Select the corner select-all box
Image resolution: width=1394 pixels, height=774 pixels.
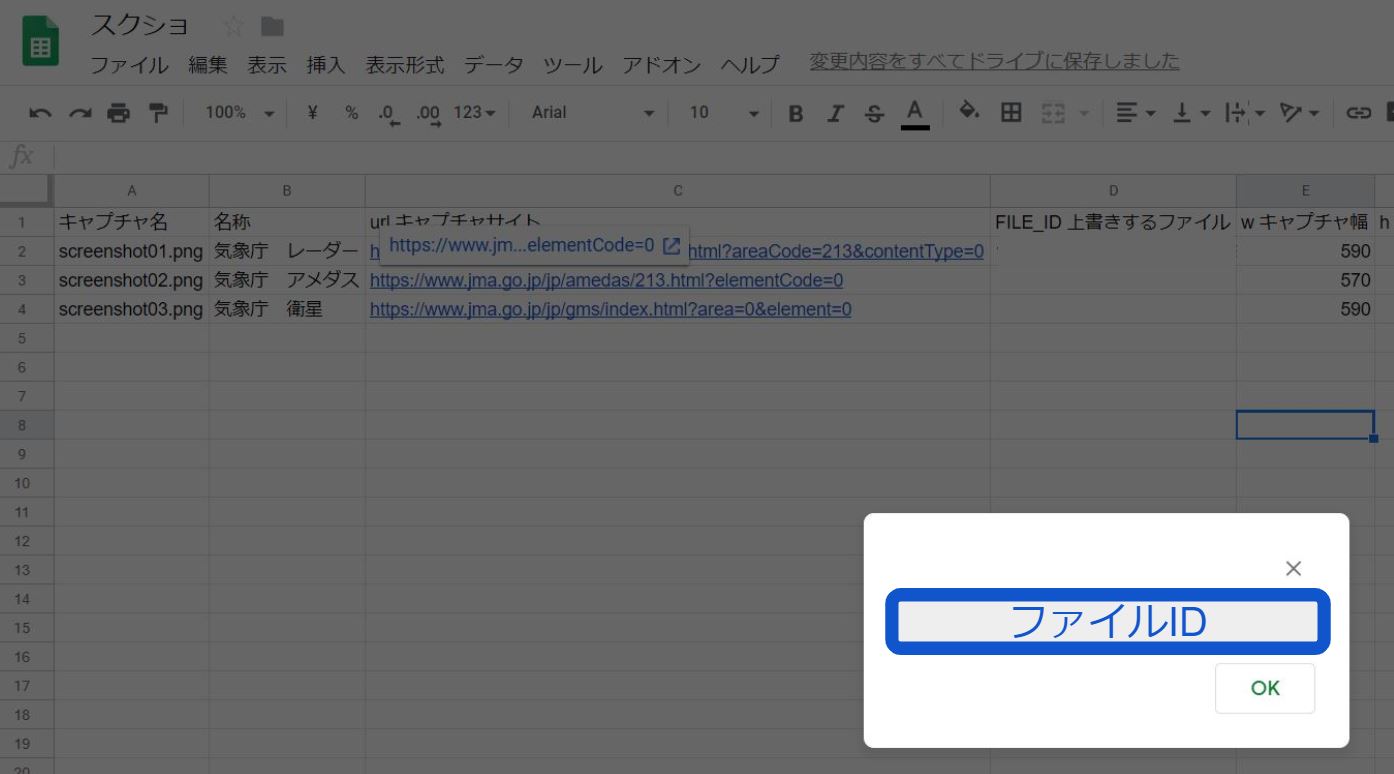coord(27,190)
